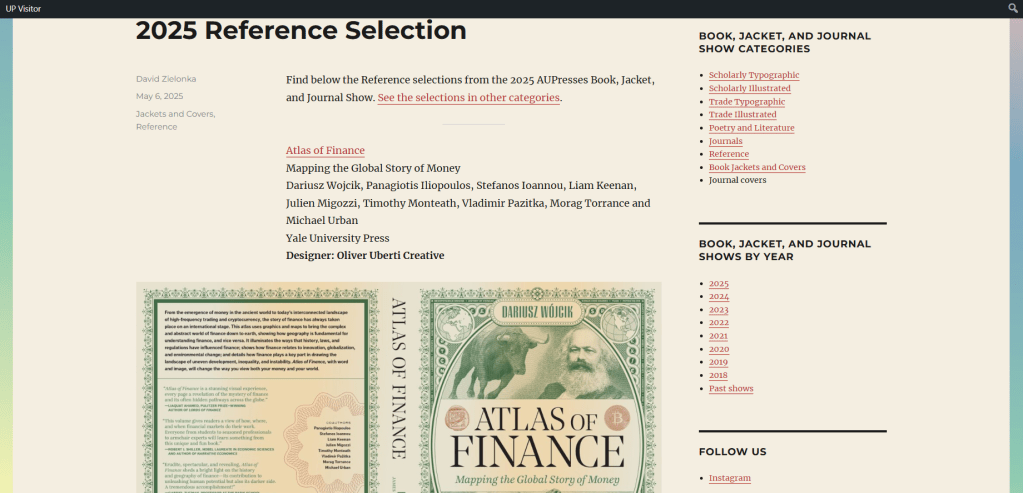Select Trade Typographic in sidebar
This screenshot has width=1023, height=493.
click(x=746, y=102)
